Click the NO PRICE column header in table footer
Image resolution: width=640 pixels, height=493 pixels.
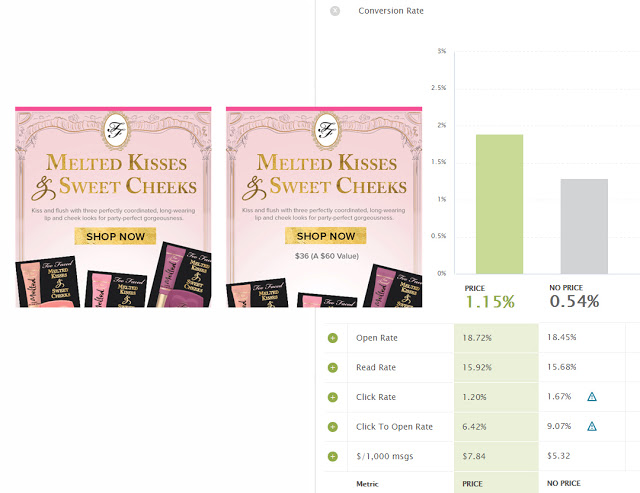(x=564, y=483)
